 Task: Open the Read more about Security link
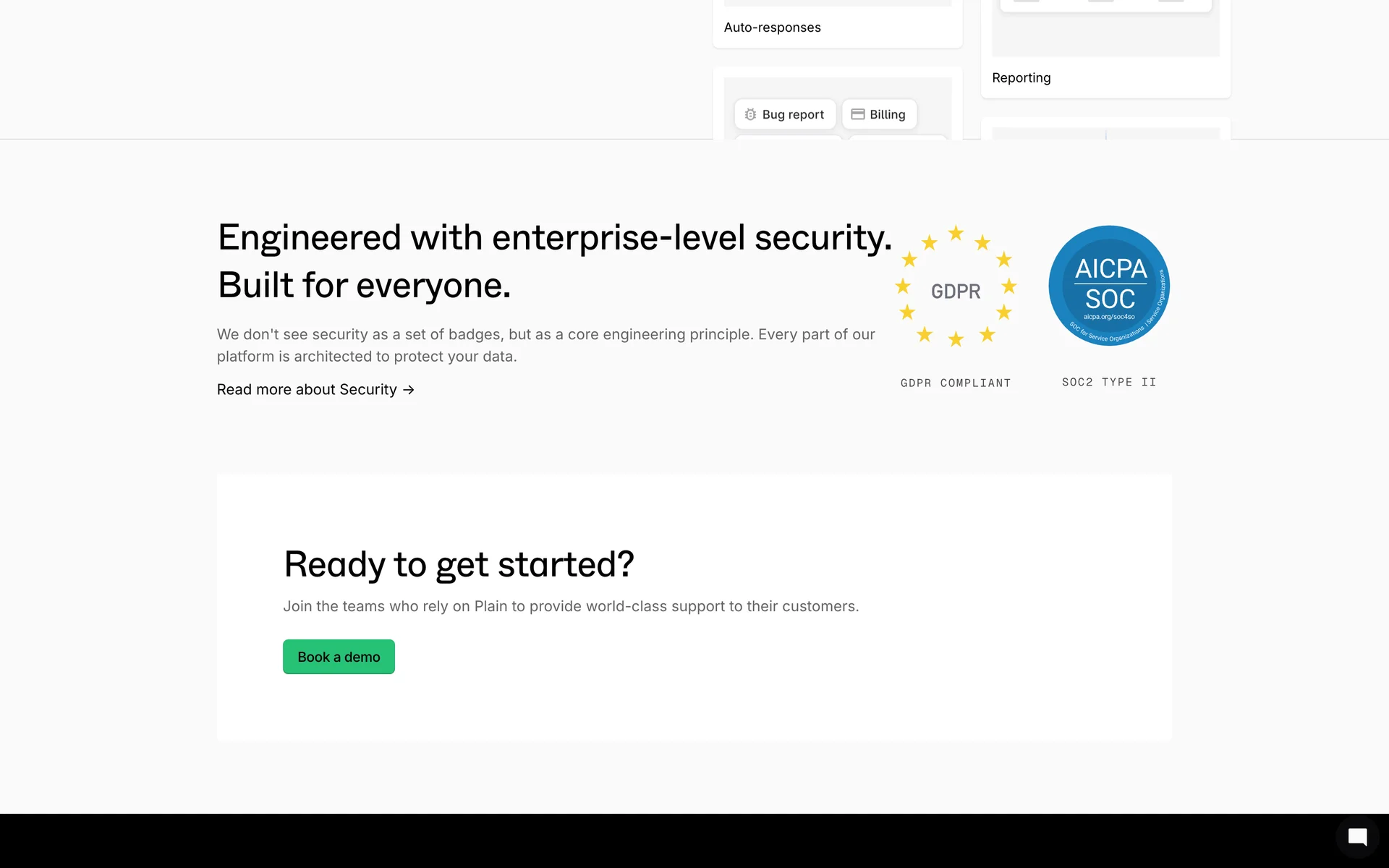click(x=307, y=390)
